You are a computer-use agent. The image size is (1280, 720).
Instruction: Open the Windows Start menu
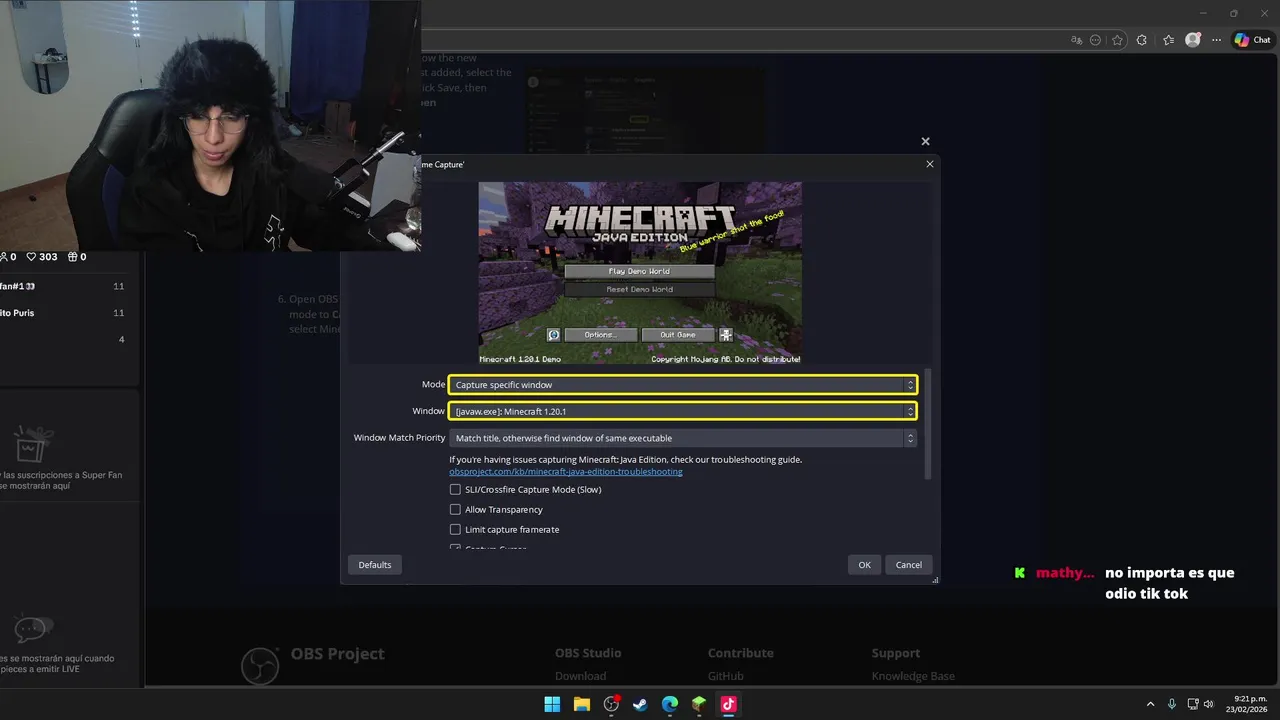pos(552,704)
